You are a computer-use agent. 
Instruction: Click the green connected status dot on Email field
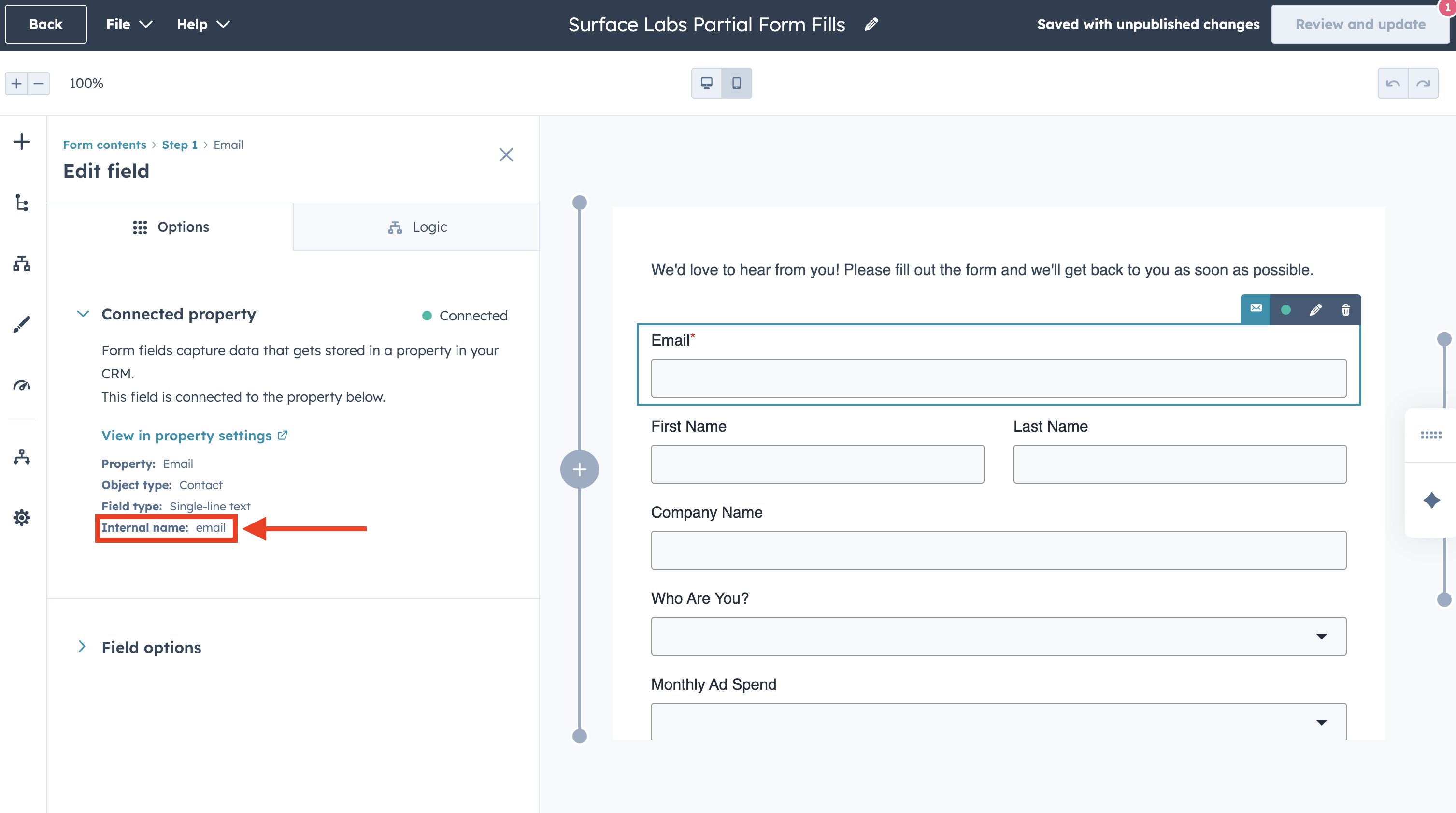[1286, 309]
